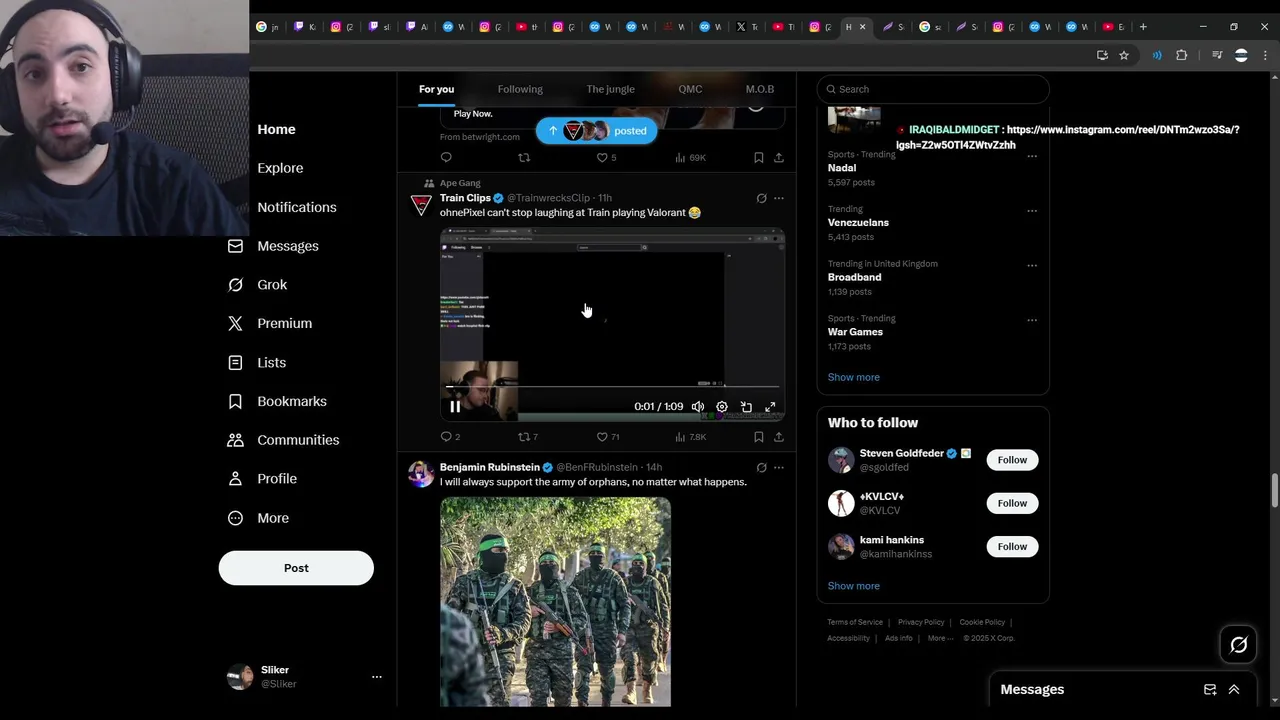
Task: Click the Bookmarks icon in sidebar
Action: coord(235,401)
